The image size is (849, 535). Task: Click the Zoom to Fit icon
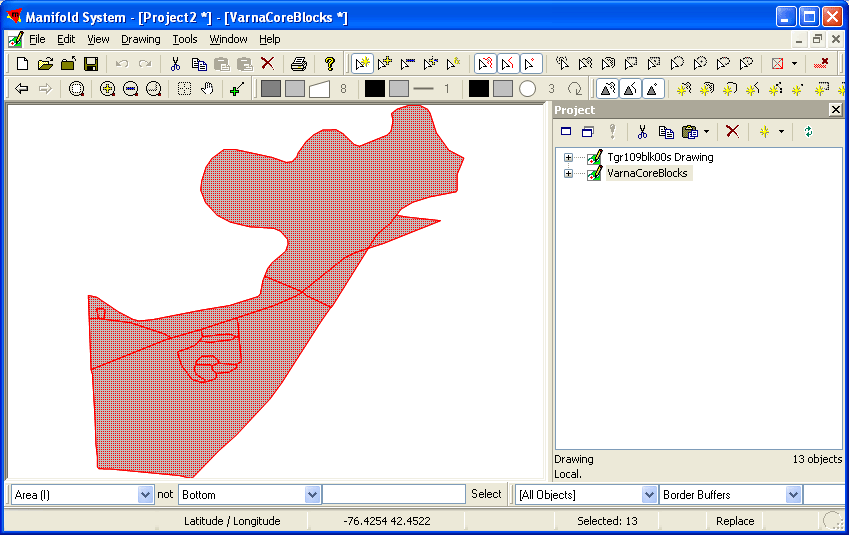(x=77, y=89)
